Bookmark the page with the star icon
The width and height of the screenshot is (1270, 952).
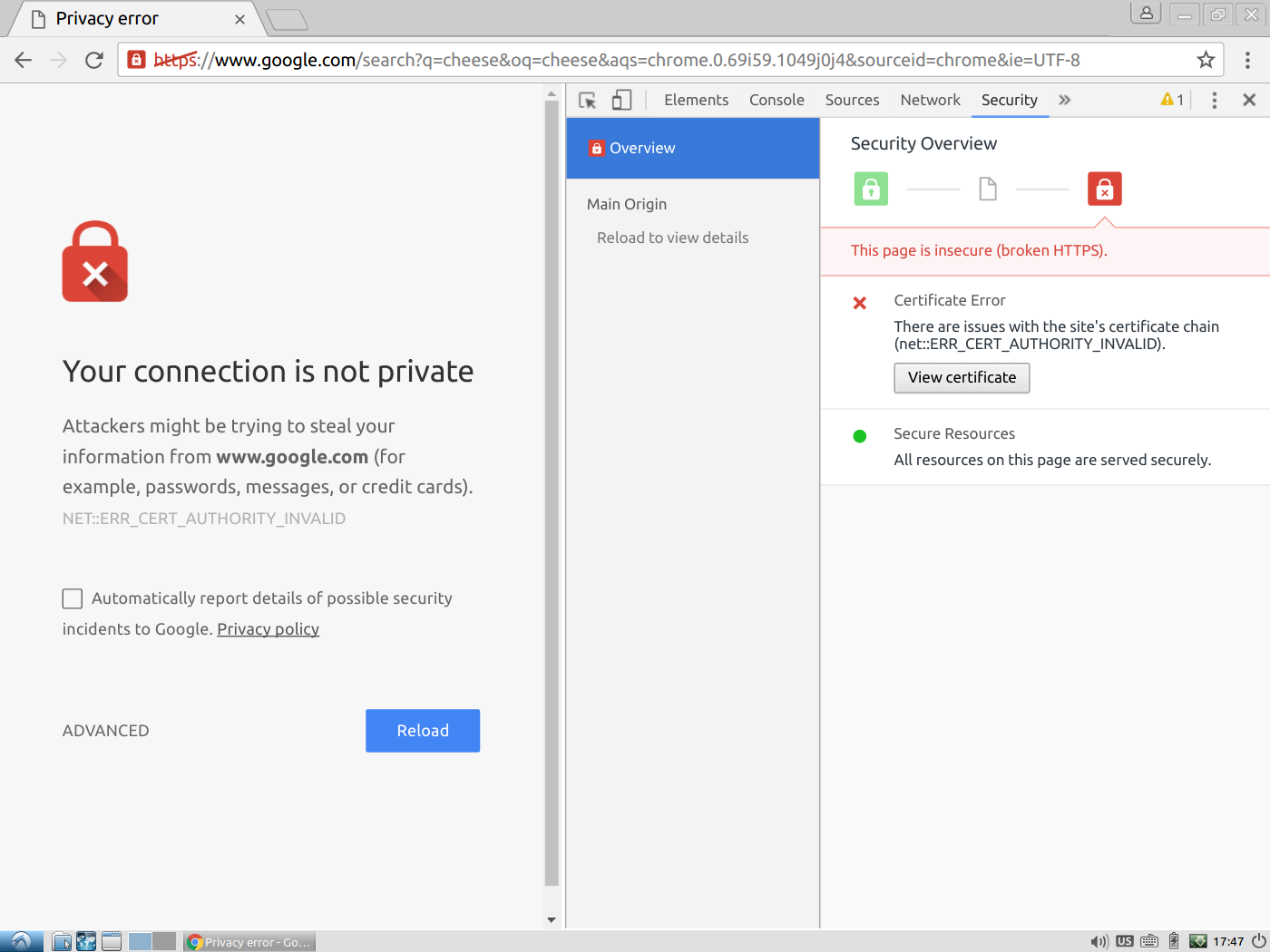(x=1206, y=60)
